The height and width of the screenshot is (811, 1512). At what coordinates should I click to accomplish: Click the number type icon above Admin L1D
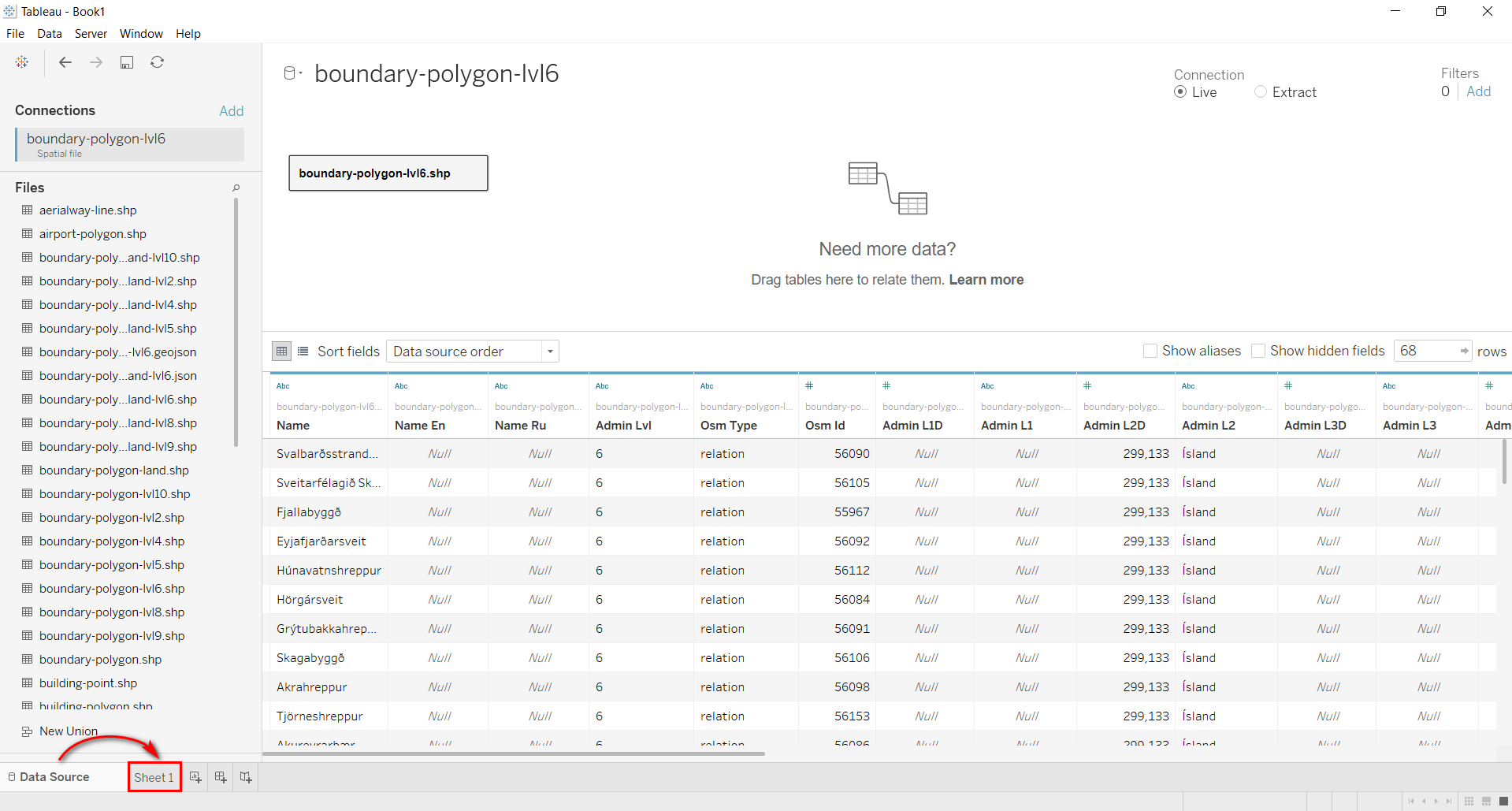point(886,385)
